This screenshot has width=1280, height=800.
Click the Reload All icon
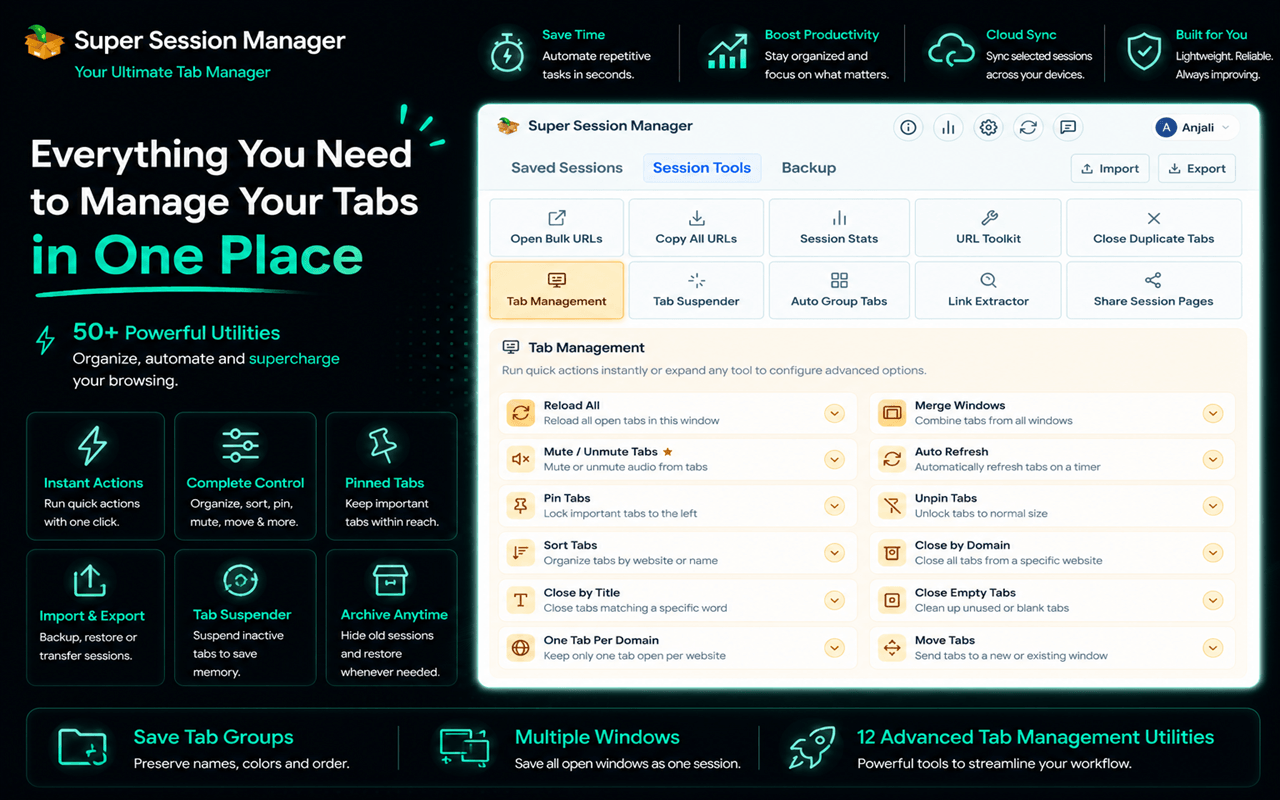[x=520, y=413]
